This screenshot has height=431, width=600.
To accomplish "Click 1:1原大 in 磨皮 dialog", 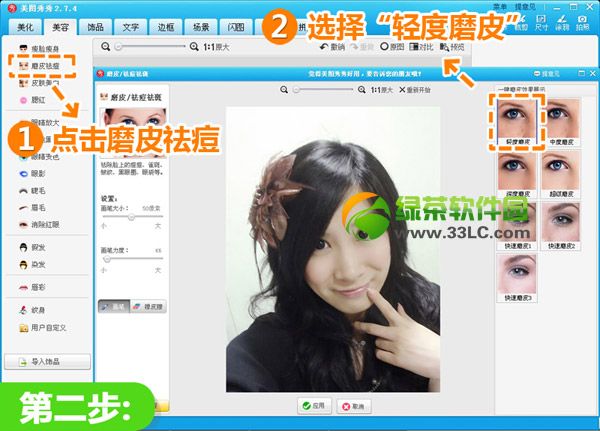I will [x=382, y=90].
